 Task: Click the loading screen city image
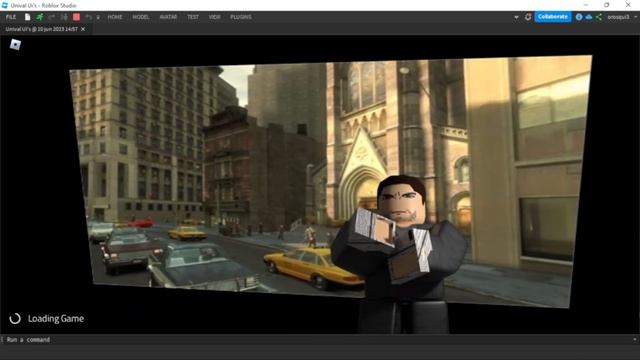[331, 182]
